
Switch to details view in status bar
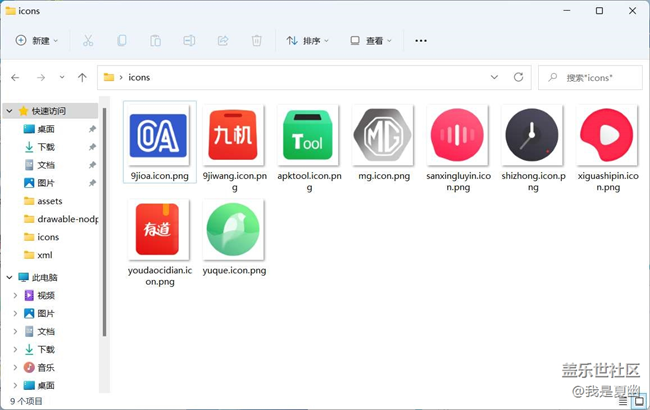pos(623,400)
